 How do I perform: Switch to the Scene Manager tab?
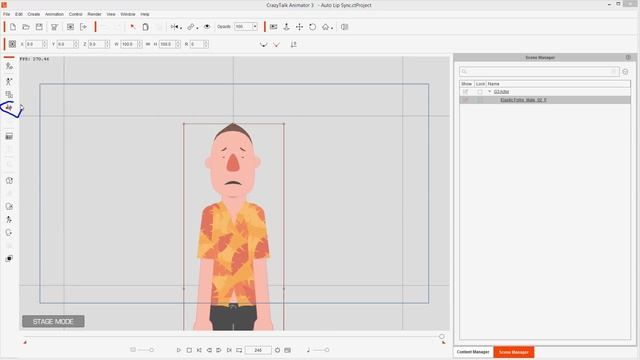513,352
